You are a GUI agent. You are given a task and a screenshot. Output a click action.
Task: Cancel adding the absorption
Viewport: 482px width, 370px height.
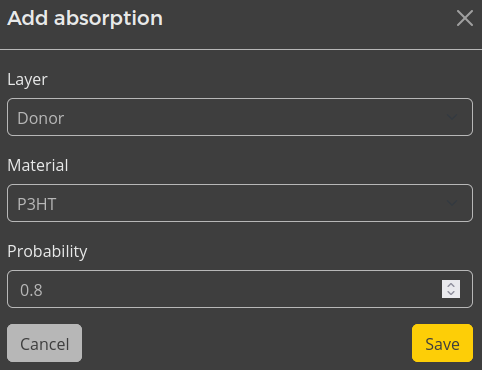pos(44,343)
